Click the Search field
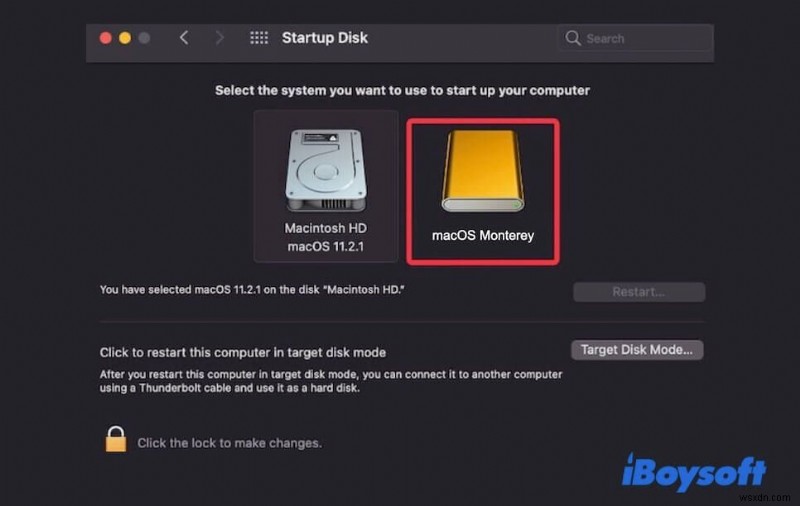This screenshot has width=800, height=506. tap(636, 38)
